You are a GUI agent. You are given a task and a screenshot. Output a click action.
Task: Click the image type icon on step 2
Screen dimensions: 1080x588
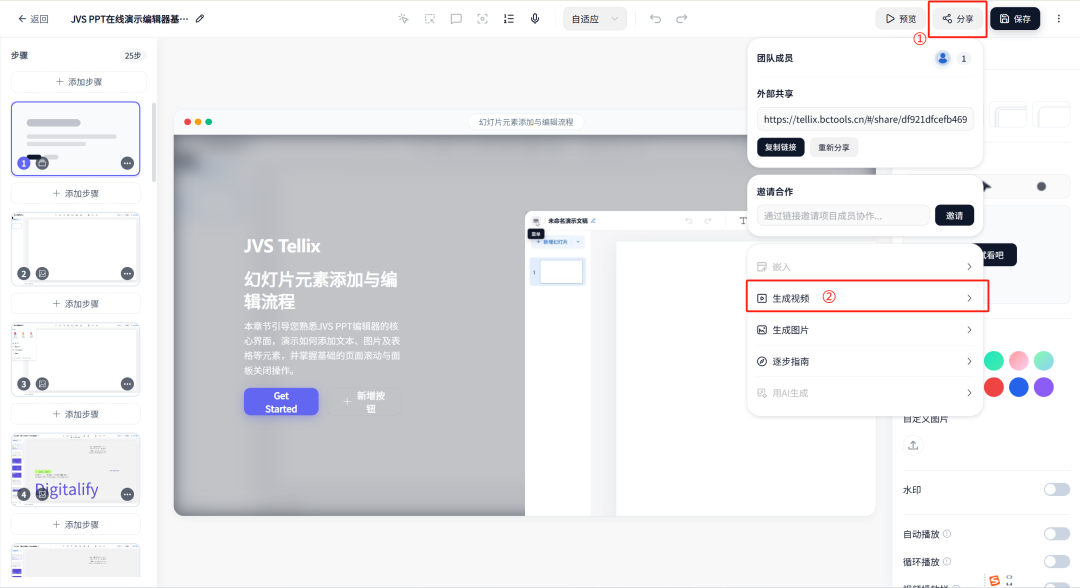coord(42,273)
